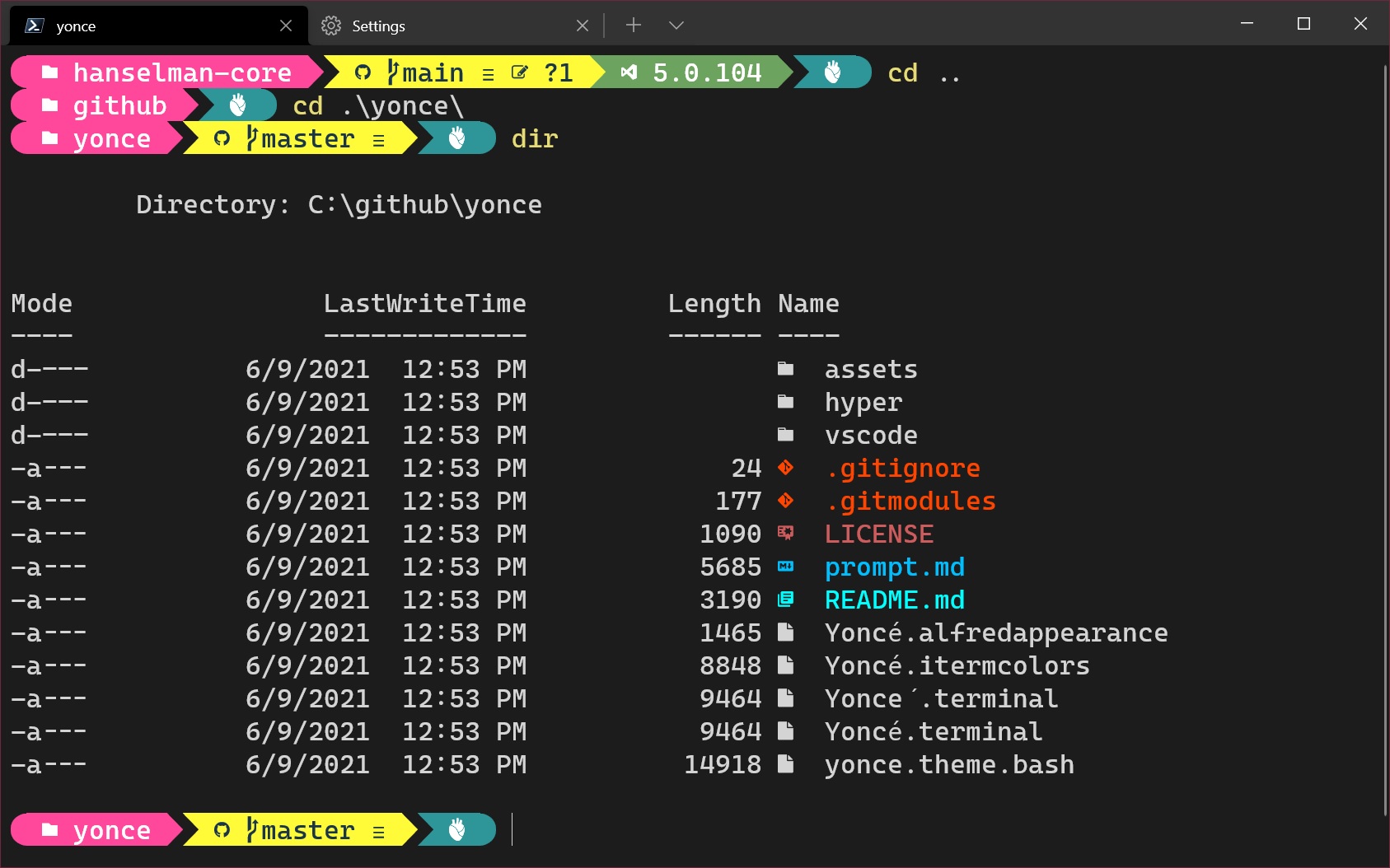Image resolution: width=1390 pixels, height=868 pixels.
Task: Click the markdown icon beside prompt.md
Action: [x=785, y=567]
